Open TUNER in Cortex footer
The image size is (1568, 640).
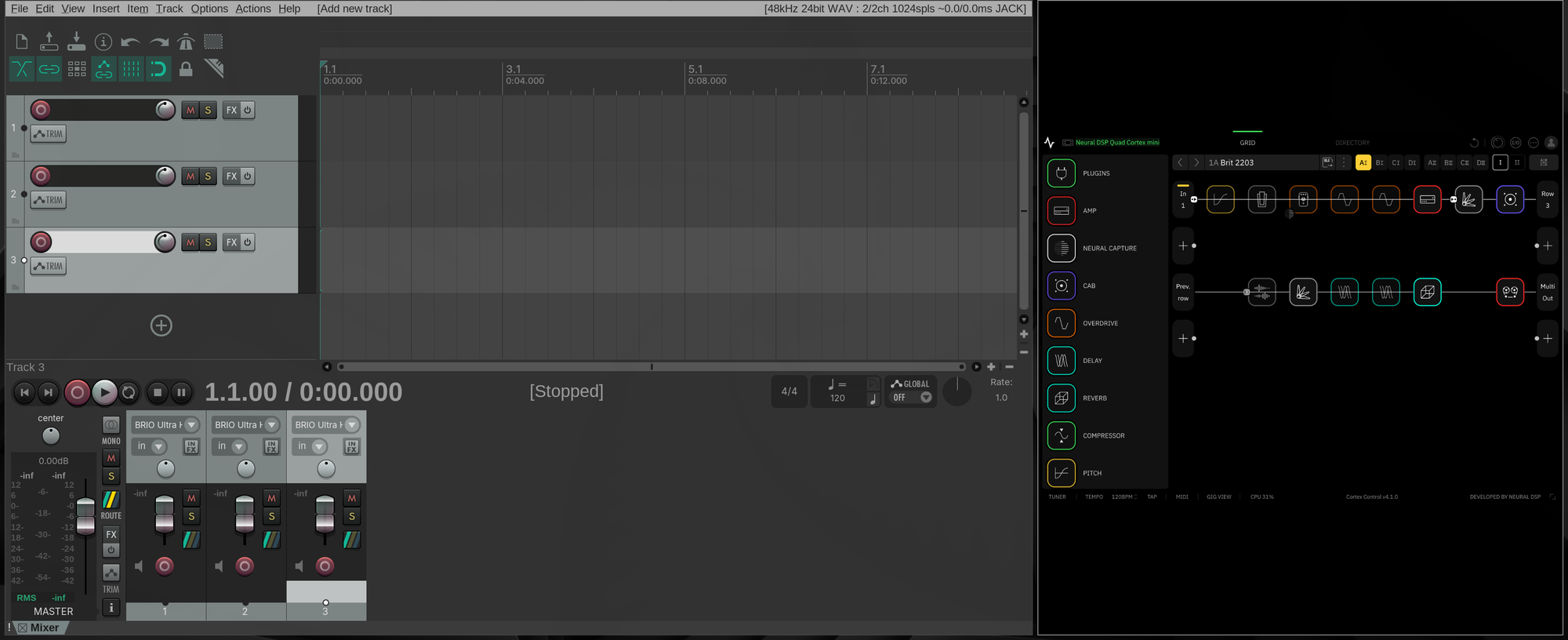(1058, 496)
